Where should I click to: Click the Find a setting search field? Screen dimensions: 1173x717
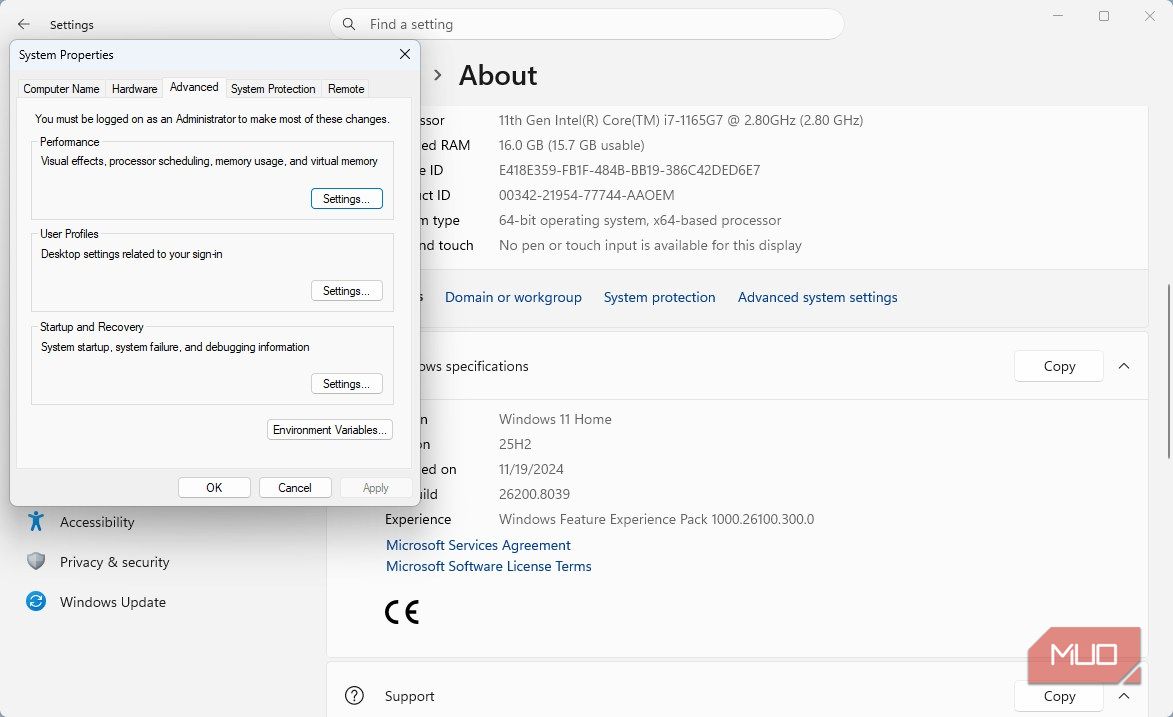coord(587,24)
